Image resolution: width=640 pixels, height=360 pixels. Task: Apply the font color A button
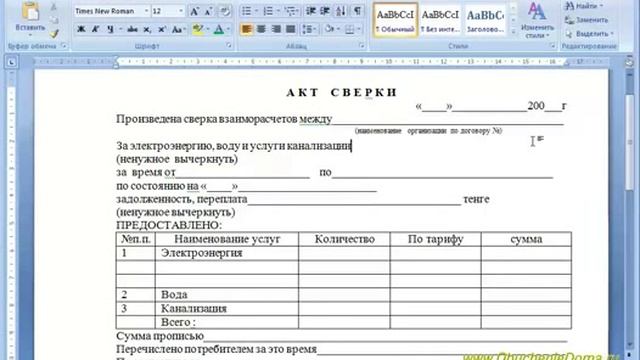(219, 29)
